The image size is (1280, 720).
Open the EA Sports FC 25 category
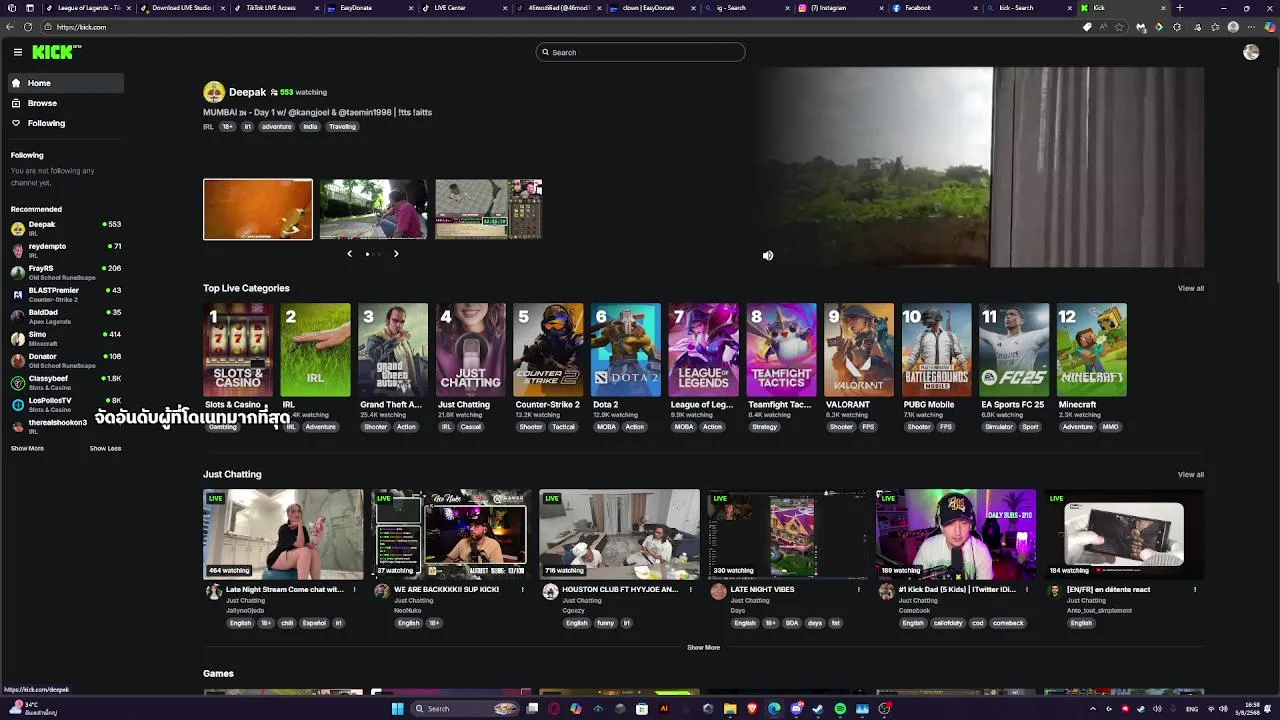1014,350
